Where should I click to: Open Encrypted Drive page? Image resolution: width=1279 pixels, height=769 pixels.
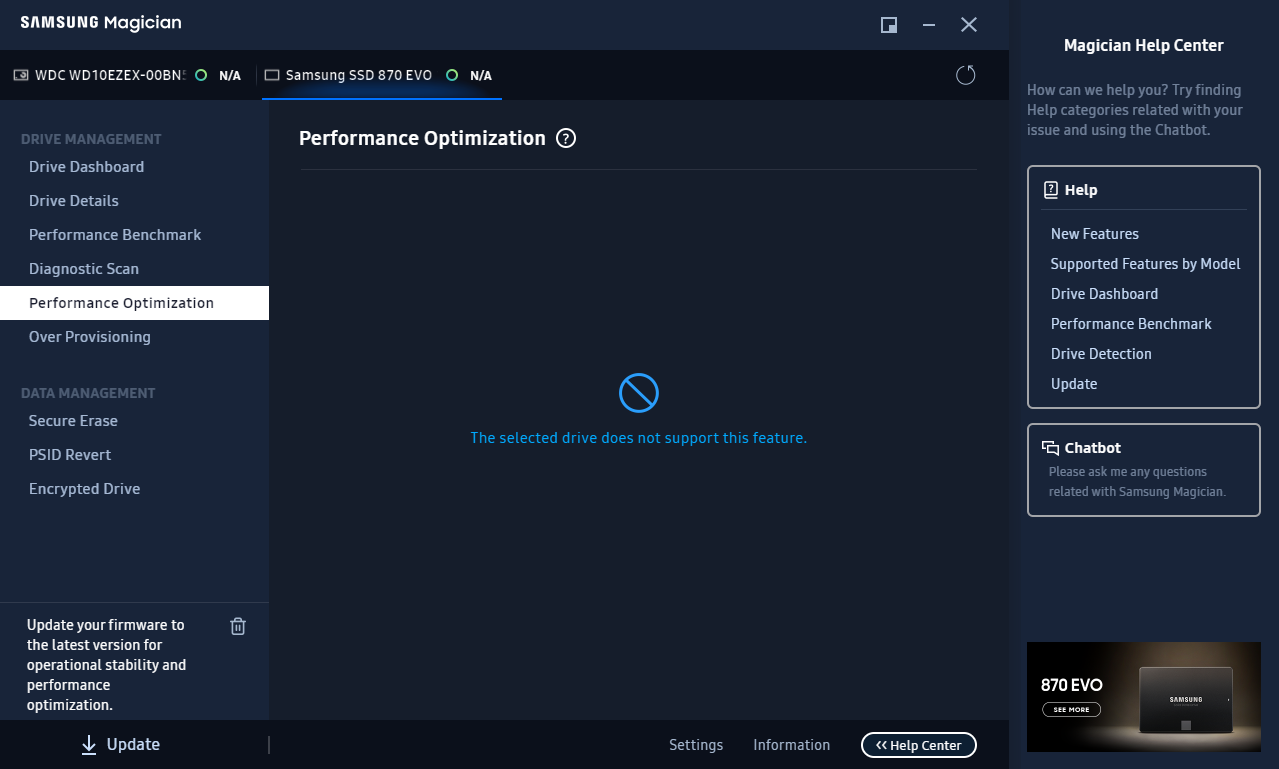point(84,489)
